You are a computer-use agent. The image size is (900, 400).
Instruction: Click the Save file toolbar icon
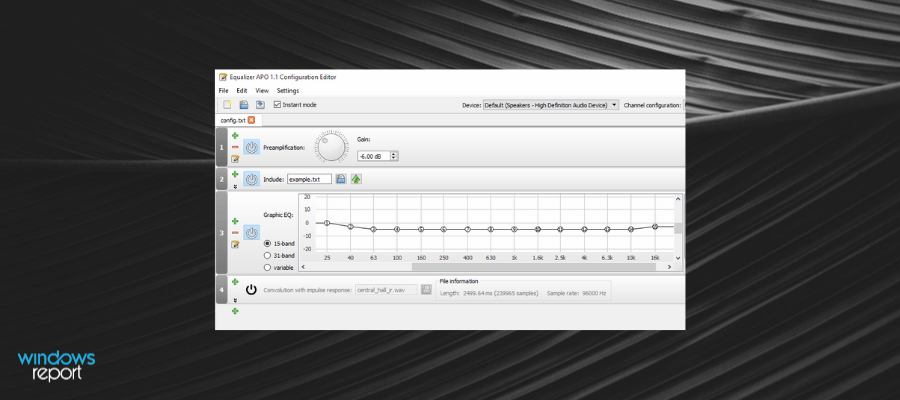click(x=260, y=104)
